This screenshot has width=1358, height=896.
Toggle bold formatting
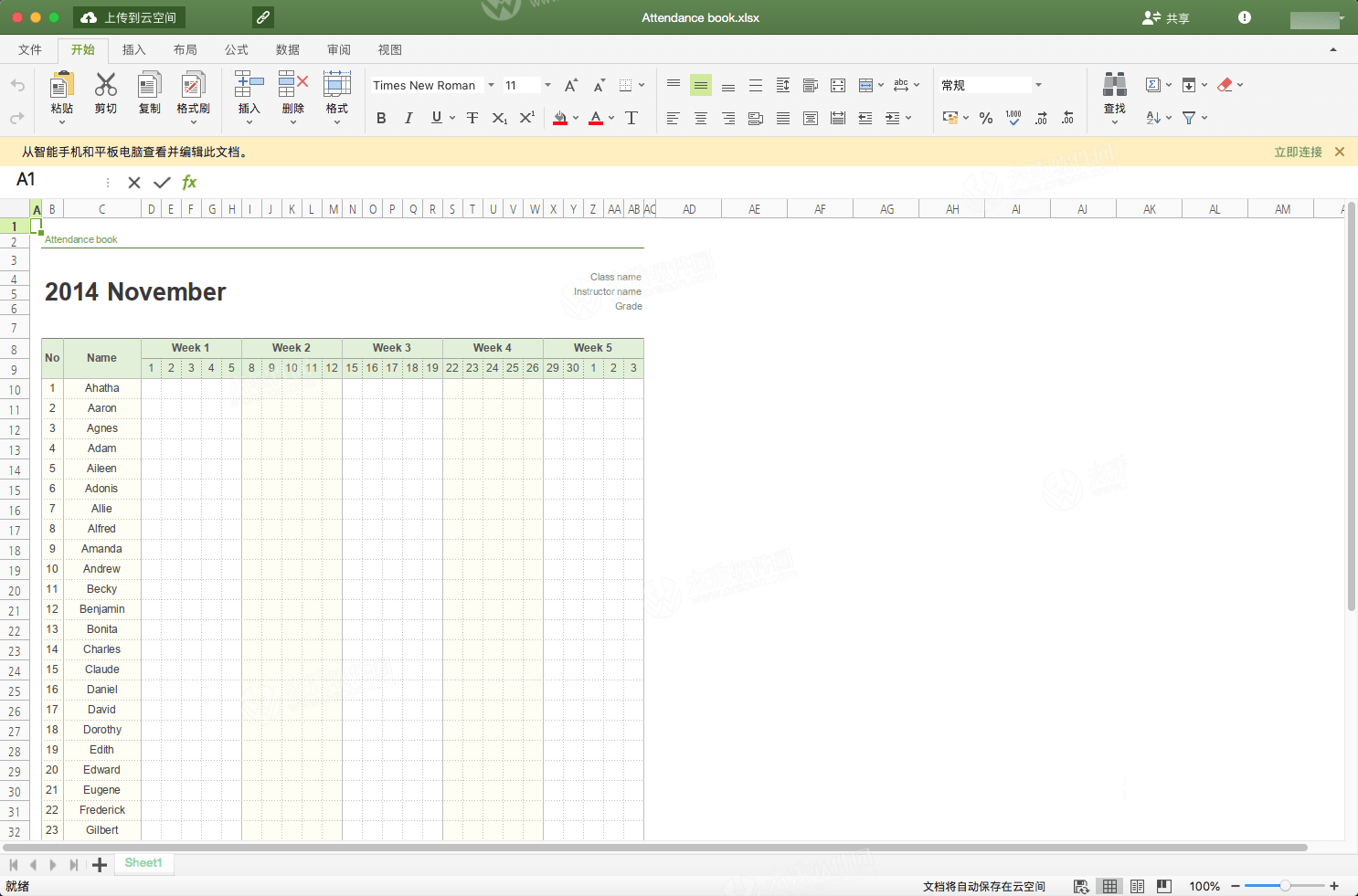point(381,118)
